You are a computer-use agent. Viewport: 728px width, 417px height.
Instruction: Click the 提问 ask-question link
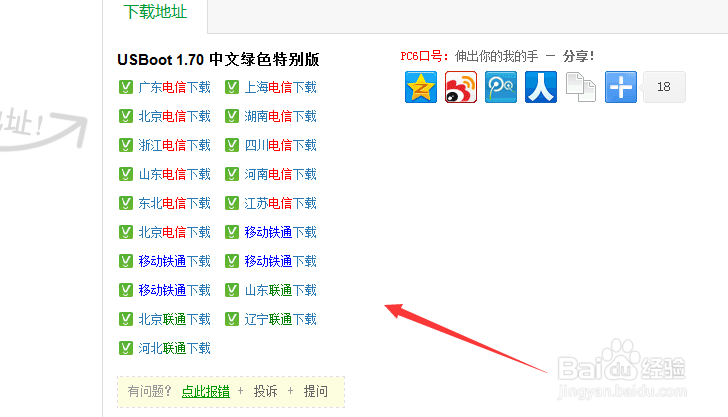click(x=316, y=391)
